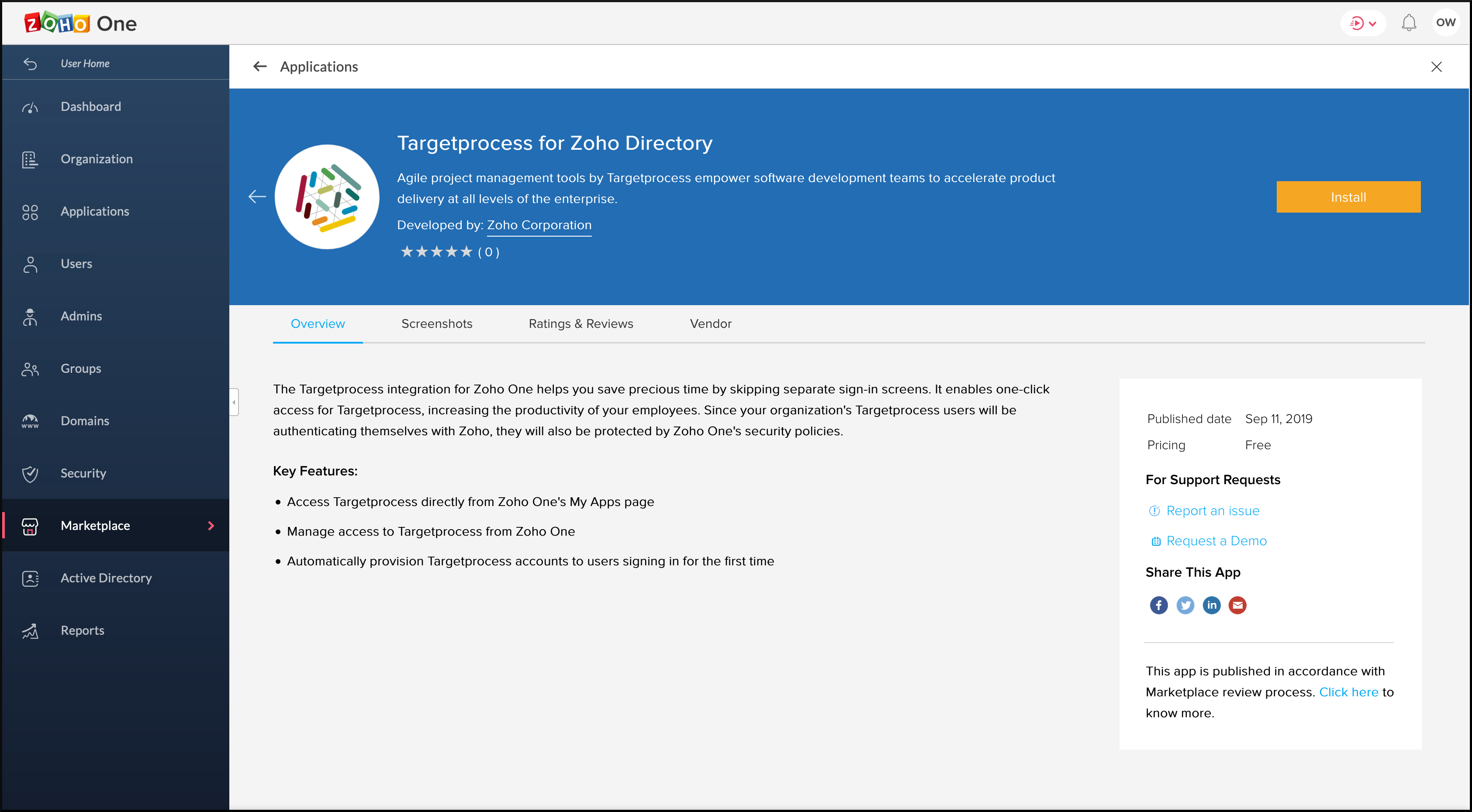Click Install to add Targetprocess app

[1347, 197]
